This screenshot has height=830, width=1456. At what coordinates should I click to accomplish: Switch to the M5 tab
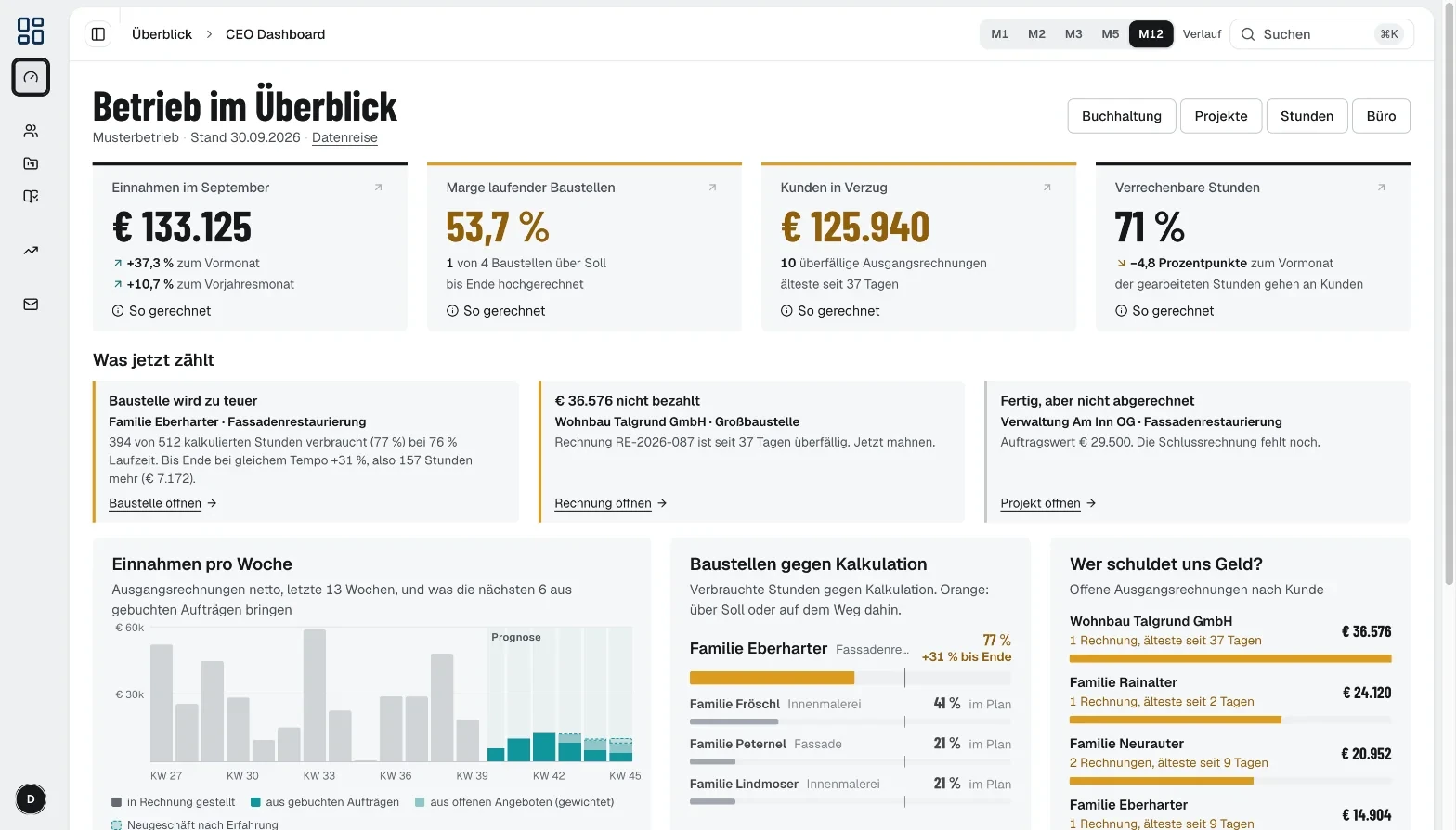pyautogui.click(x=1111, y=34)
